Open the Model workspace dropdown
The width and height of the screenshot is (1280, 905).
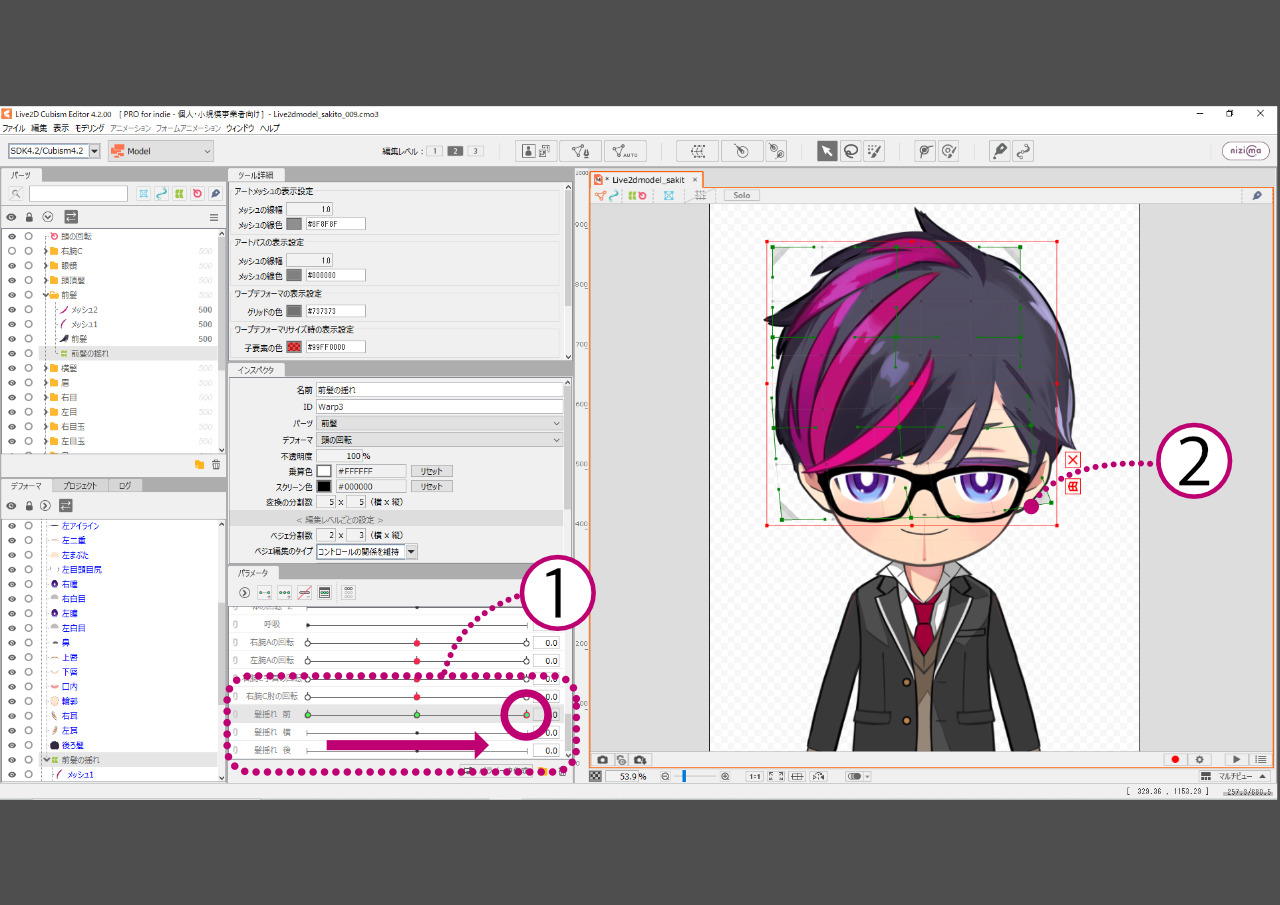tap(161, 151)
